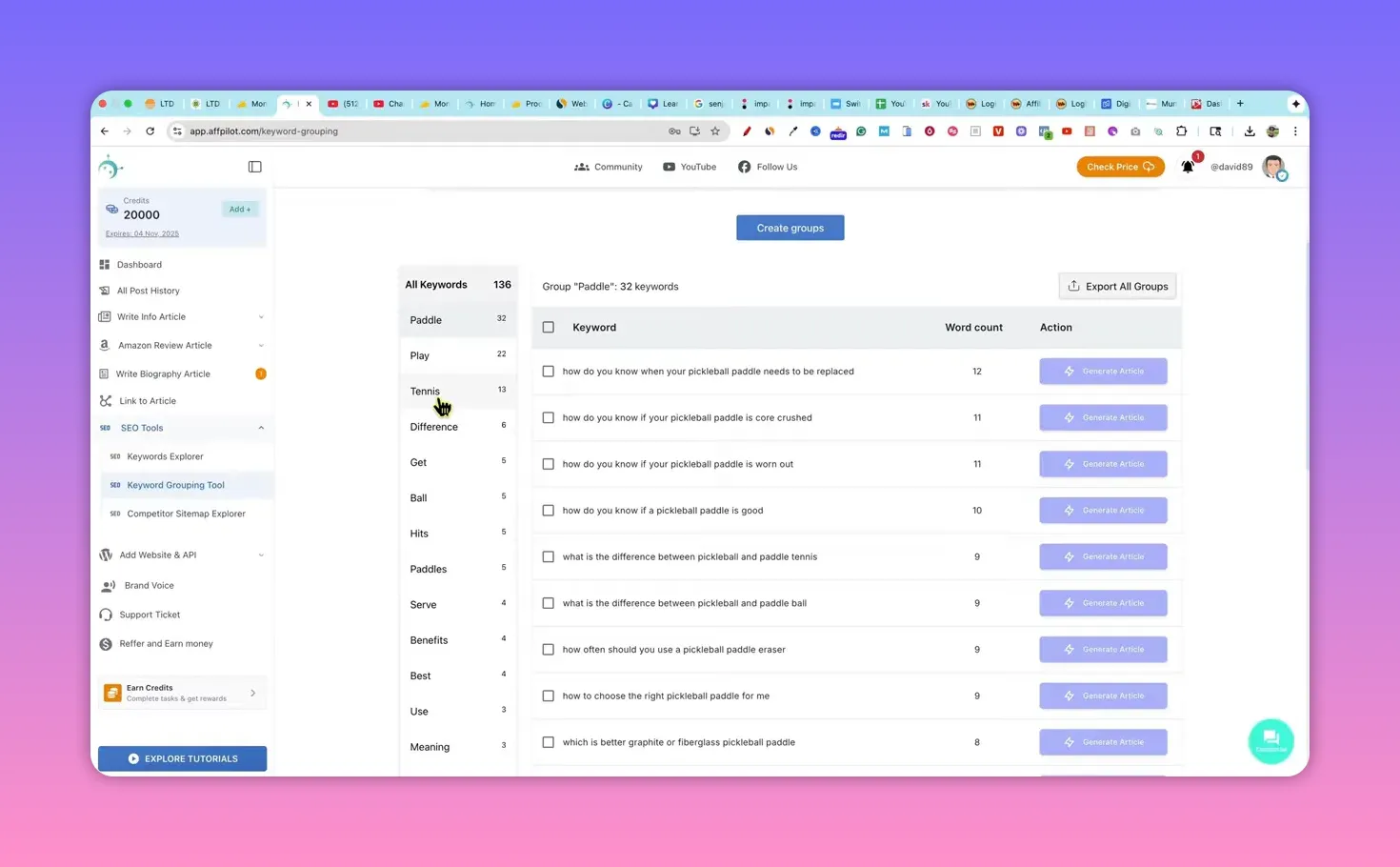The image size is (1400, 867).
Task: Check the graphite or fiberglass paddle keyword
Action: point(548,741)
